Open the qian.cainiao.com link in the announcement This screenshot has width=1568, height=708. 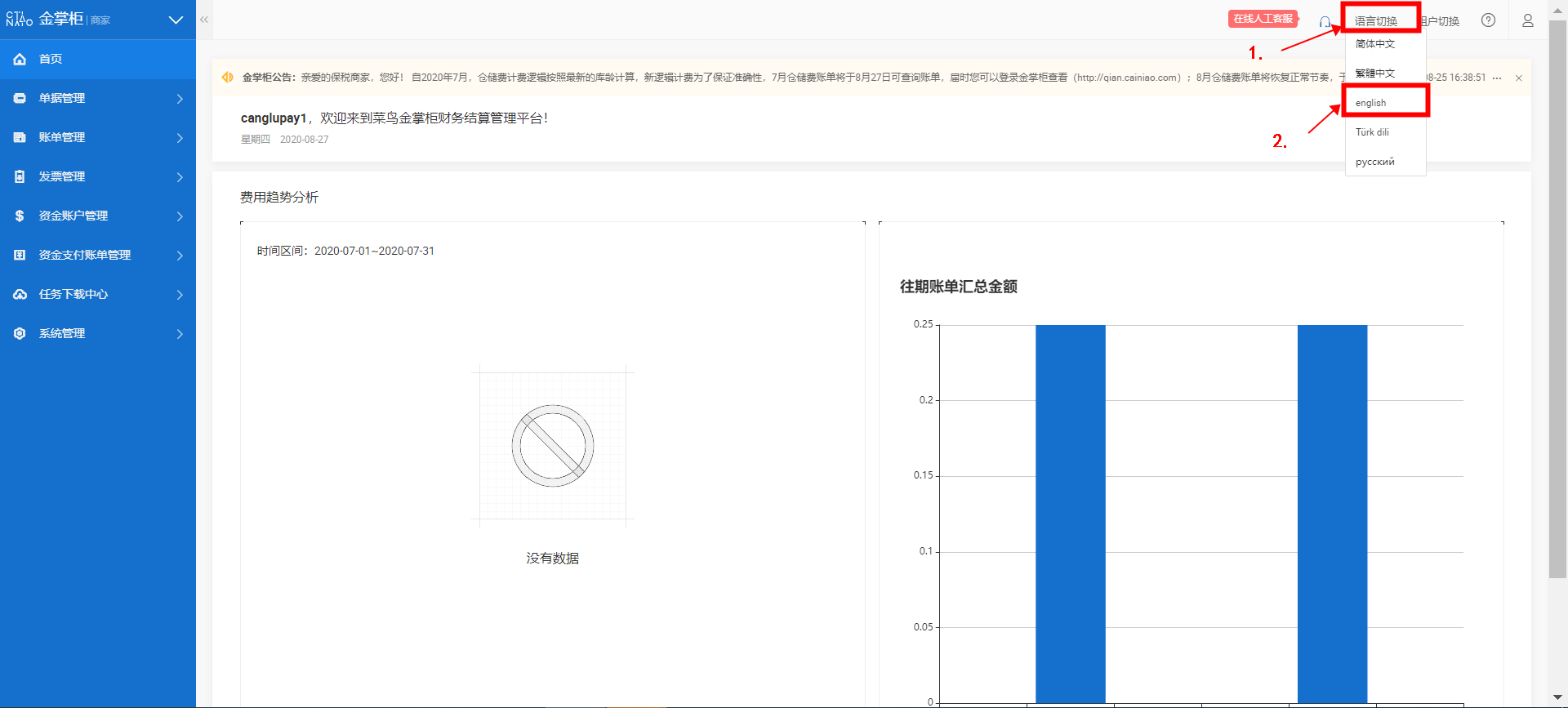(x=1127, y=78)
